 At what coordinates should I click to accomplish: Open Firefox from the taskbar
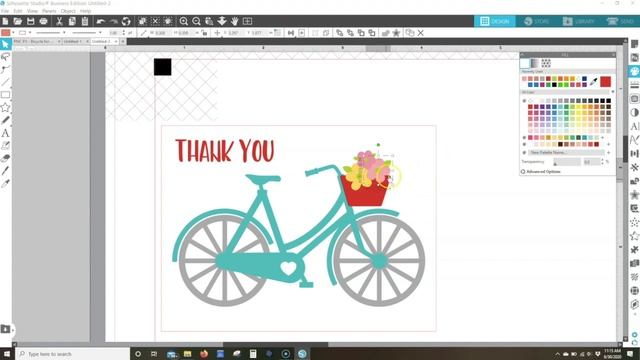[204, 354]
